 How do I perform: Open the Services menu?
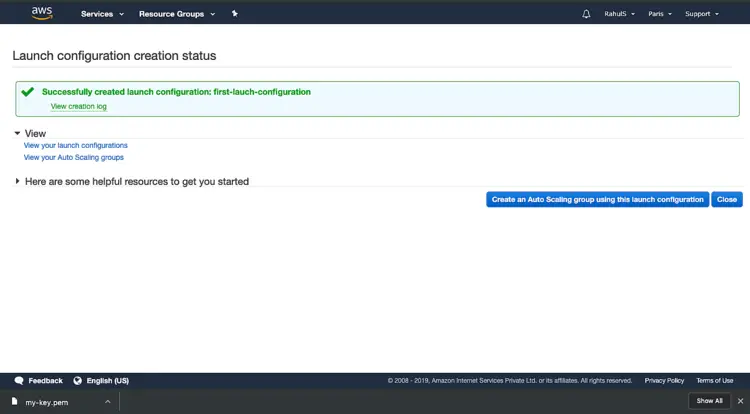pos(102,14)
